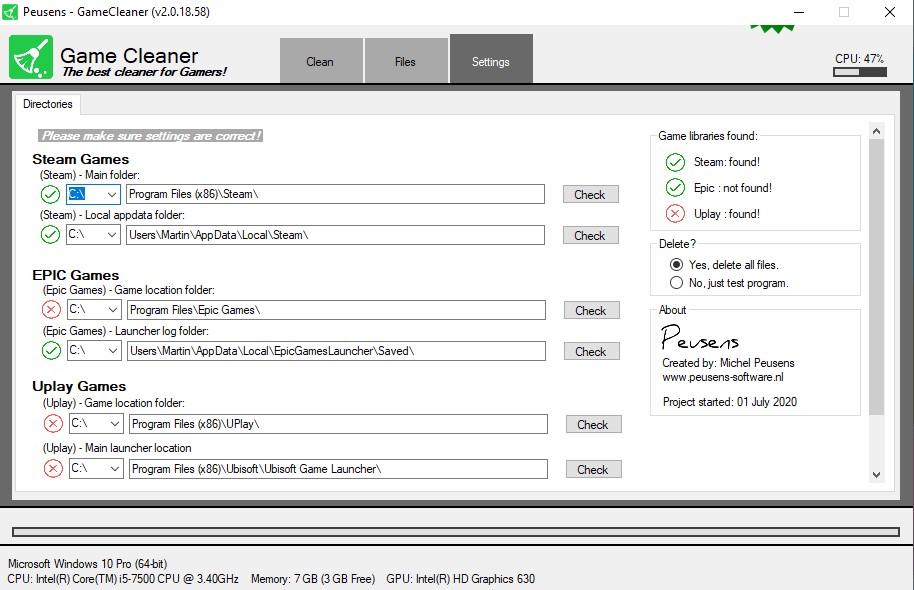Viewport: 914px width, 590px height.
Task: Open the Settings tab
Action: [491, 59]
